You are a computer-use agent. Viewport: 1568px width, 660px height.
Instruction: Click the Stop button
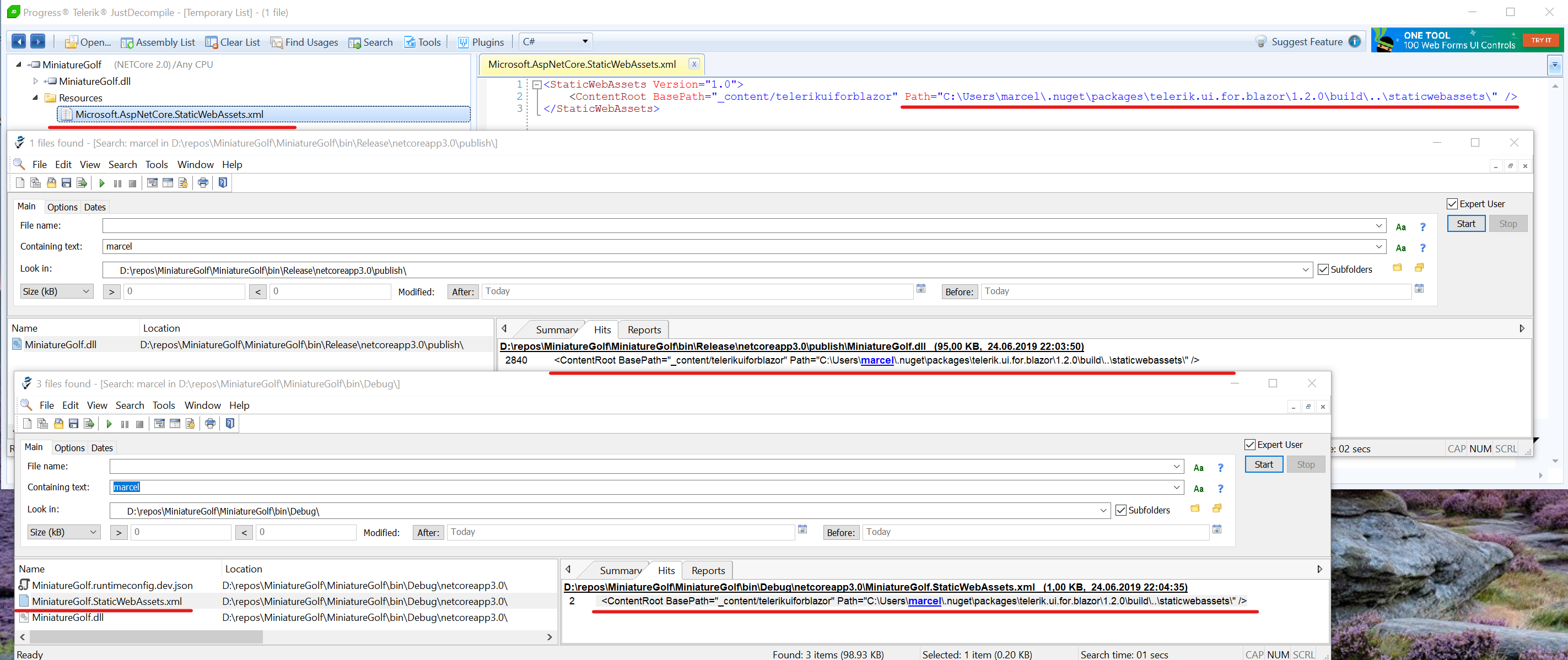click(1508, 223)
